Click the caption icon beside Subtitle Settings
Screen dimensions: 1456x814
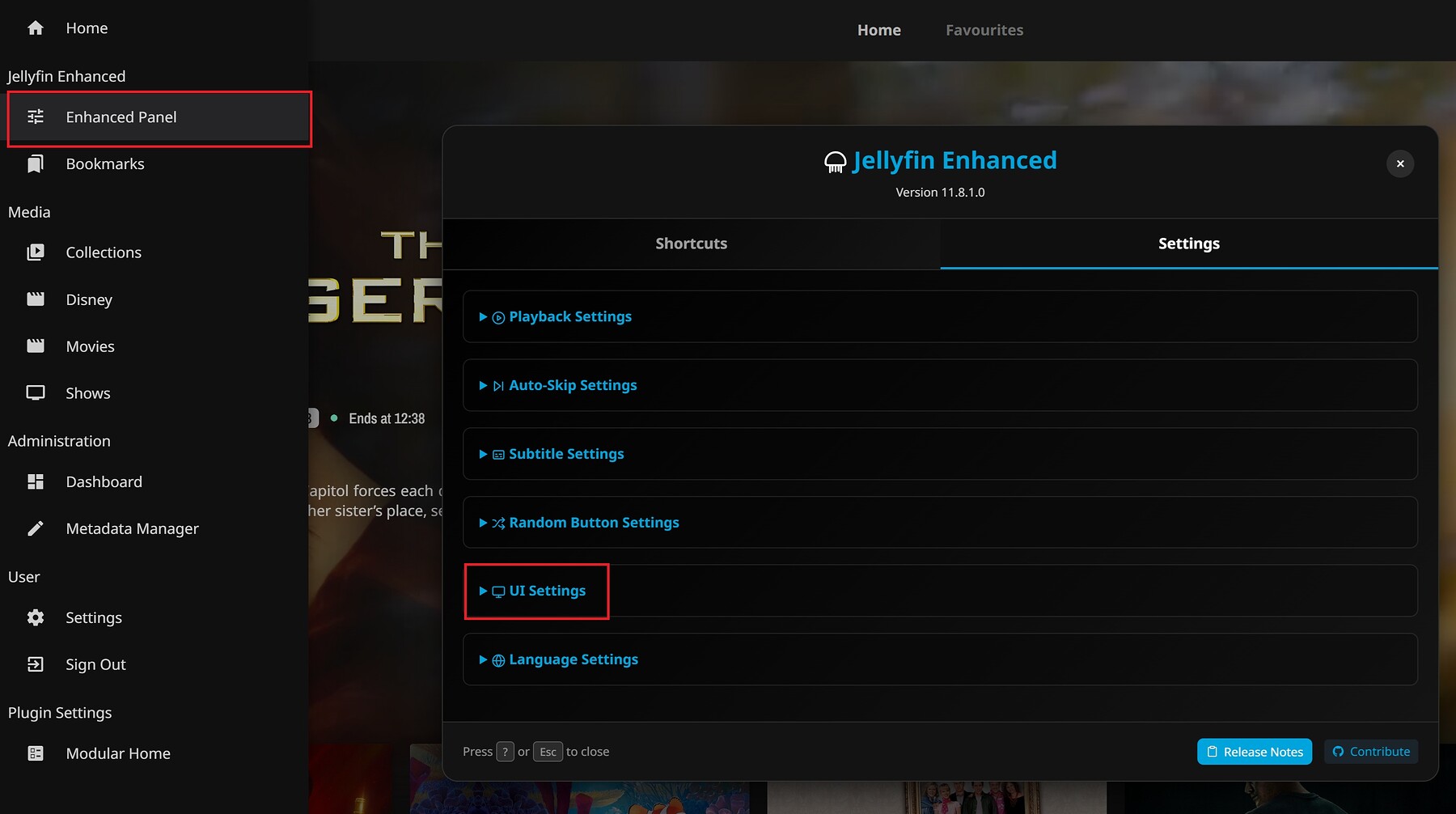click(x=498, y=455)
